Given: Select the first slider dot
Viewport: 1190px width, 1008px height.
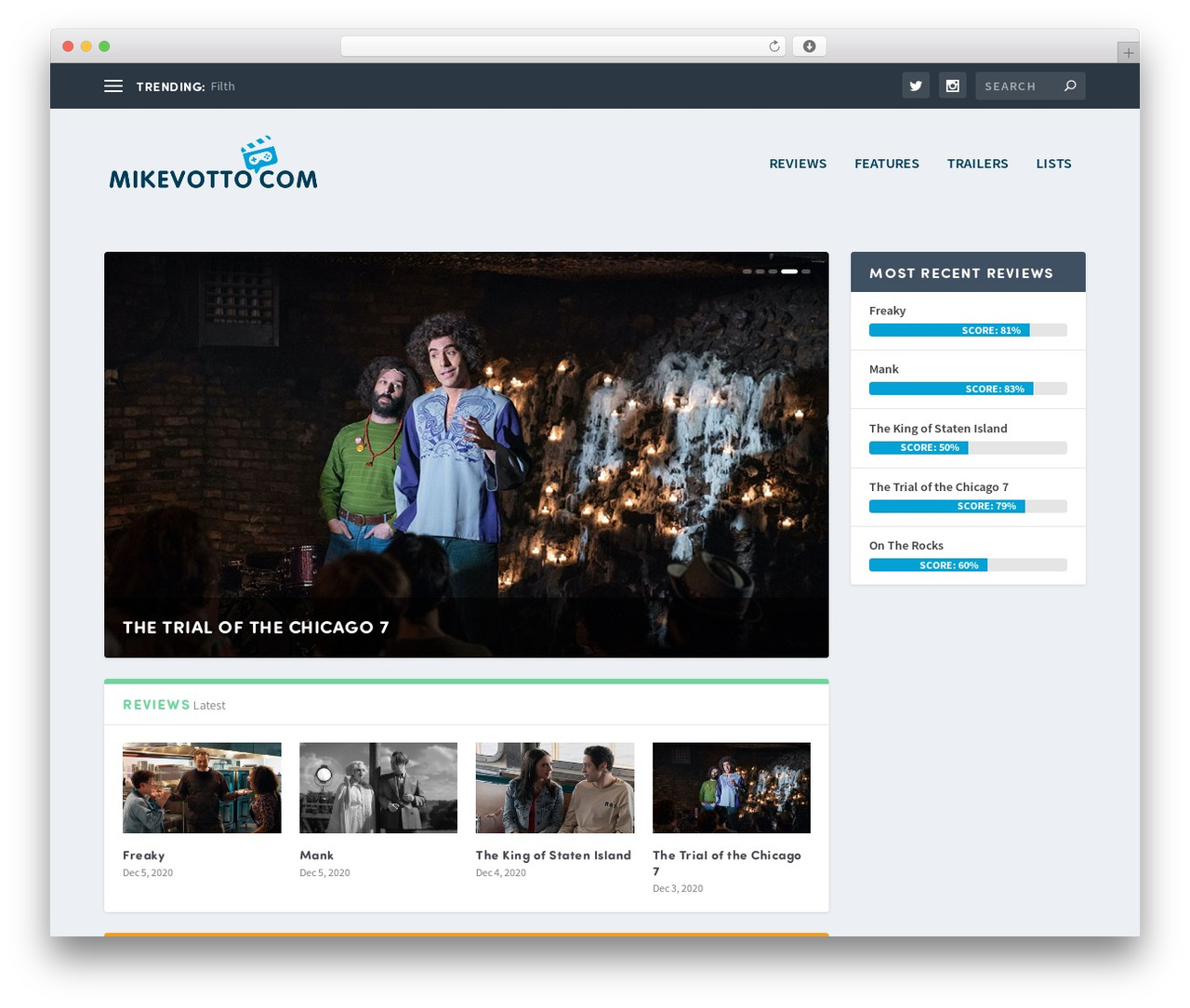Looking at the screenshot, I should point(747,272).
